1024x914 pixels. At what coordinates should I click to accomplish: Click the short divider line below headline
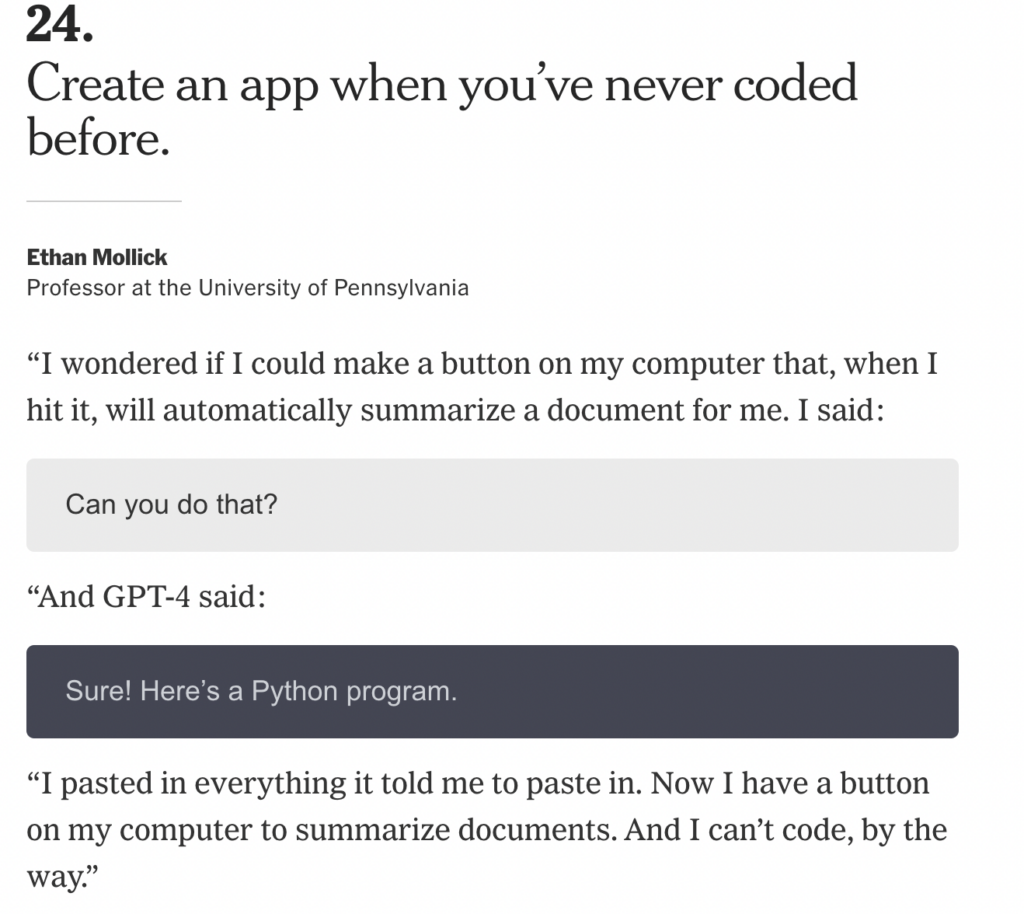click(x=104, y=201)
